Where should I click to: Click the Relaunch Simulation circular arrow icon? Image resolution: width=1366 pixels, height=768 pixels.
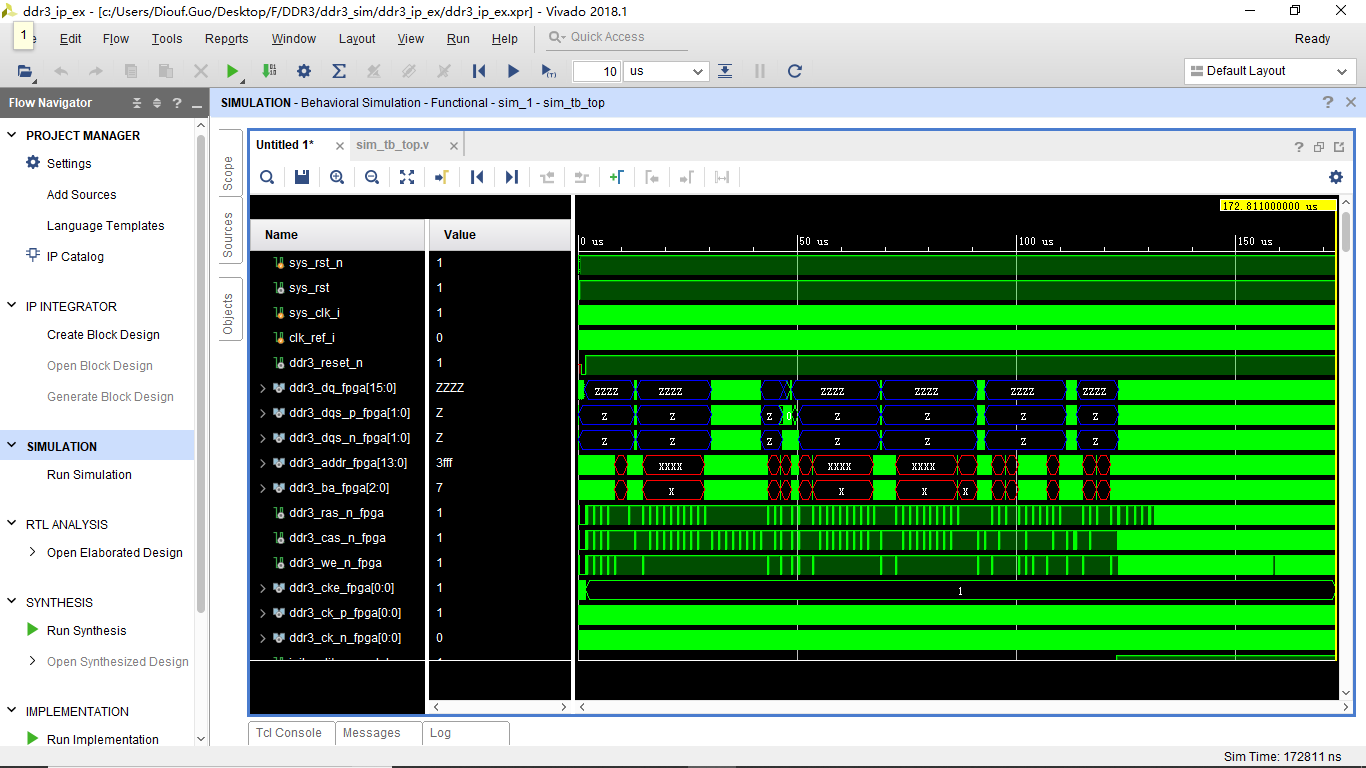pyautogui.click(x=795, y=71)
